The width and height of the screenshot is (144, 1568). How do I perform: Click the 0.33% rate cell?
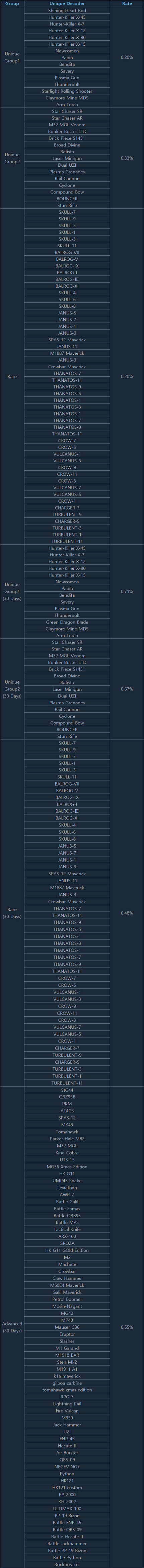click(x=127, y=158)
